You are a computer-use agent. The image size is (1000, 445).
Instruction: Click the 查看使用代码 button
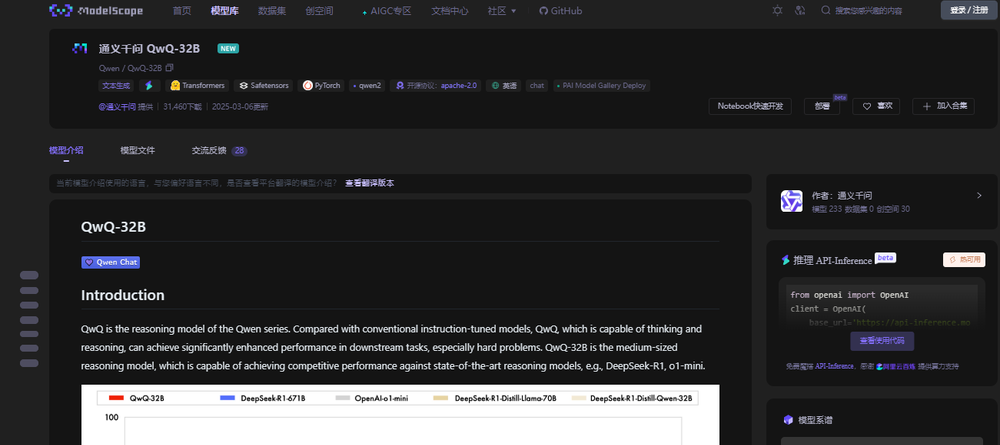tap(881, 341)
